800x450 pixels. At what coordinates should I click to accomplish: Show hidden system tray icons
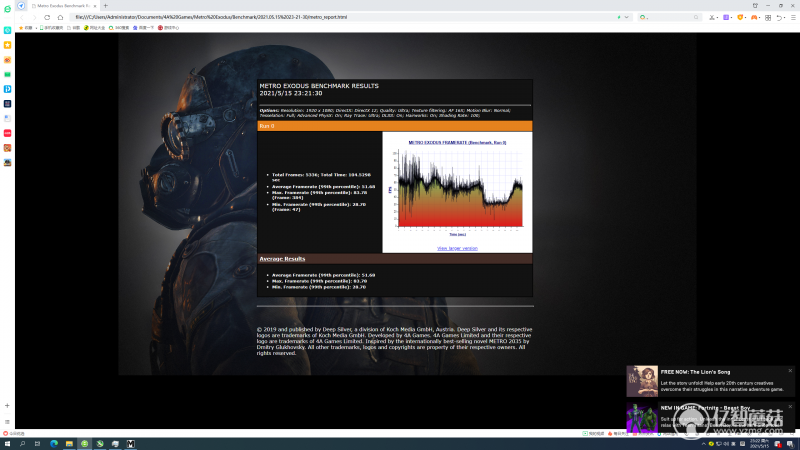click(x=704, y=444)
